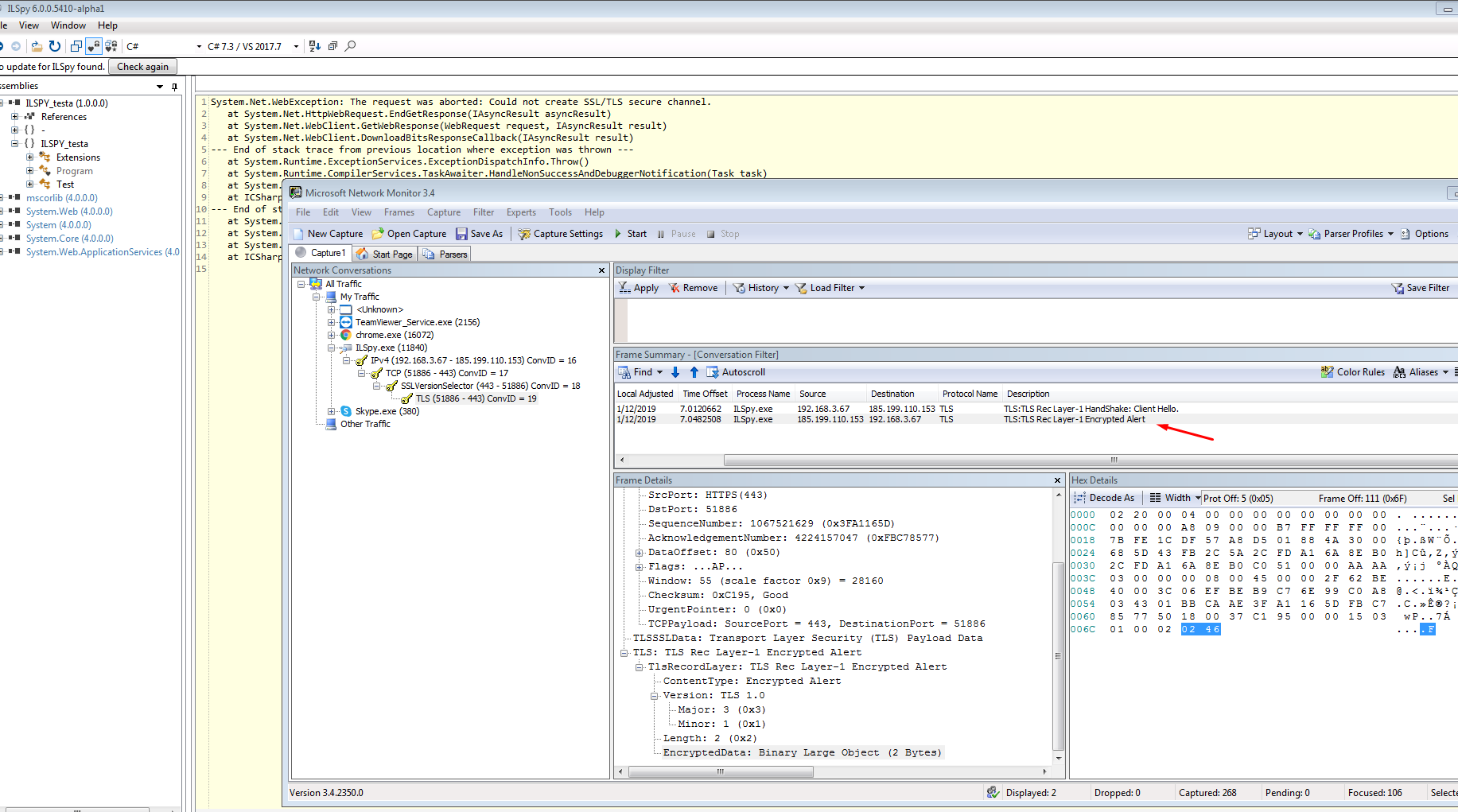
Task: Apply the current display filter
Action: tap(638, 287)
